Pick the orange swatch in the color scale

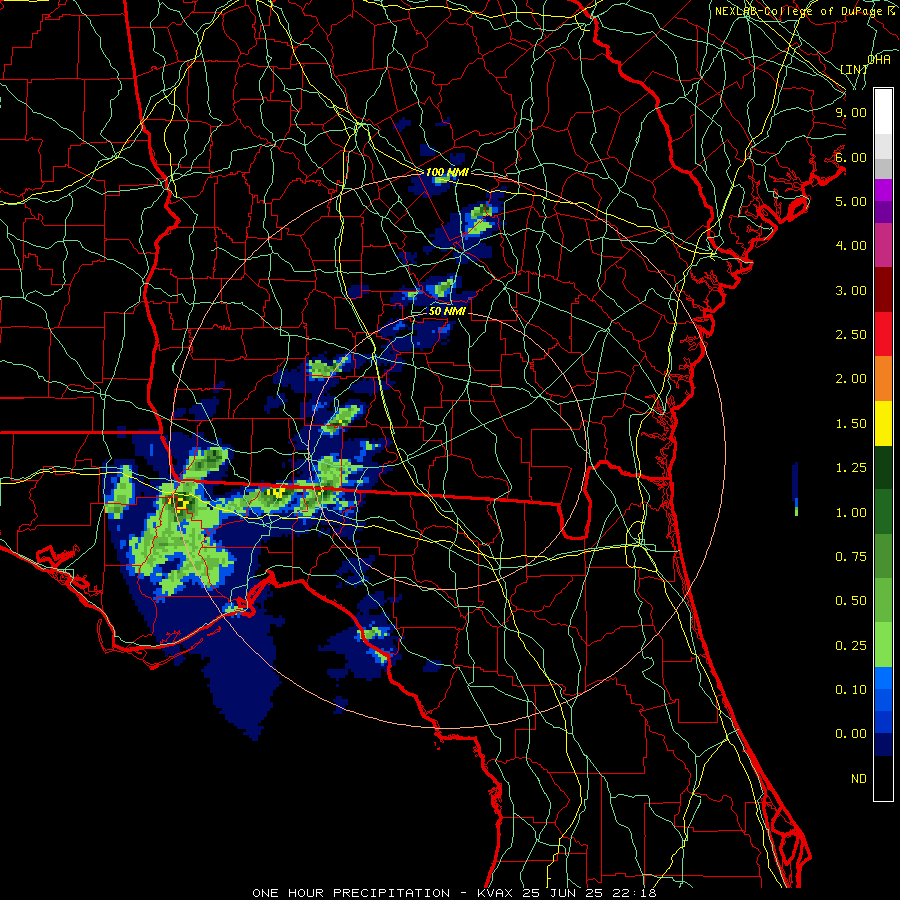point(883,379)
